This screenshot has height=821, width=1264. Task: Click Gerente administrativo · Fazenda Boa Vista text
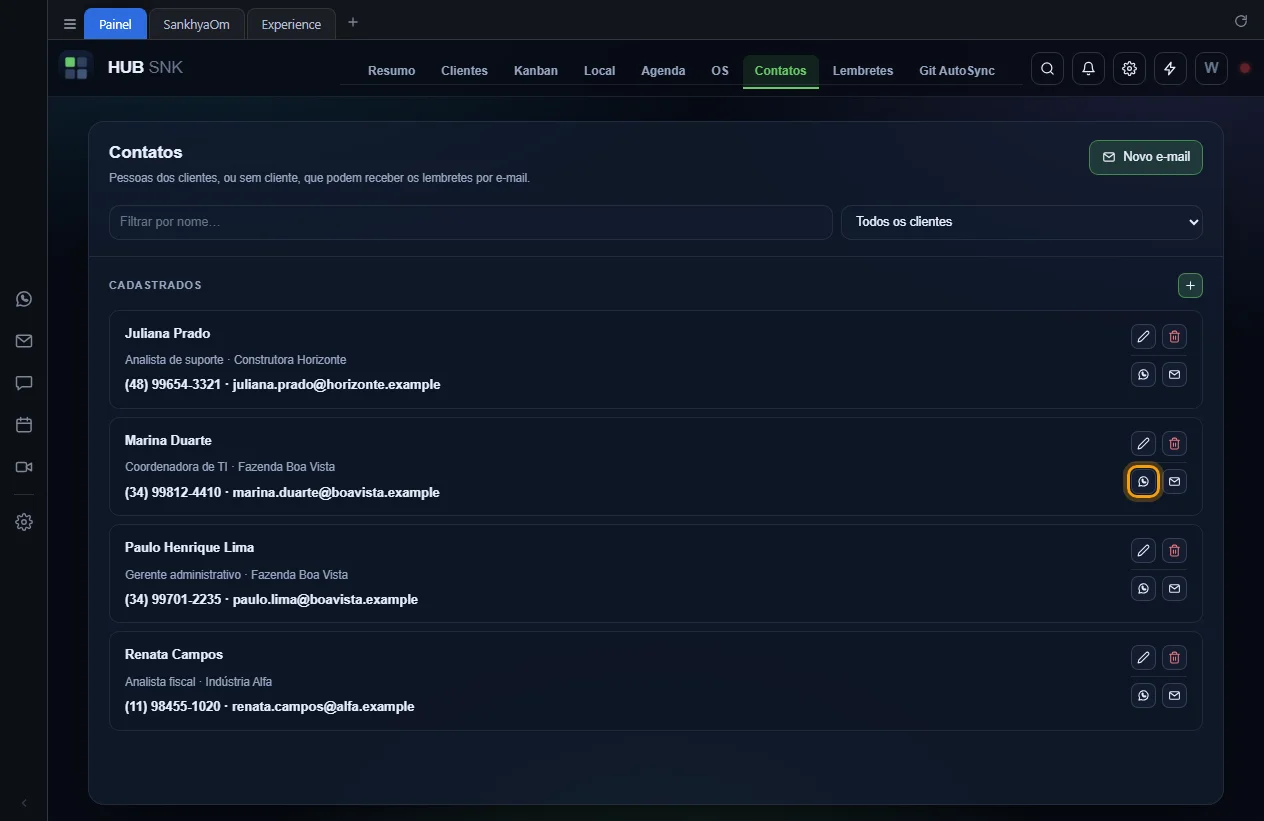pyautogui.click(x=236, y=575)
